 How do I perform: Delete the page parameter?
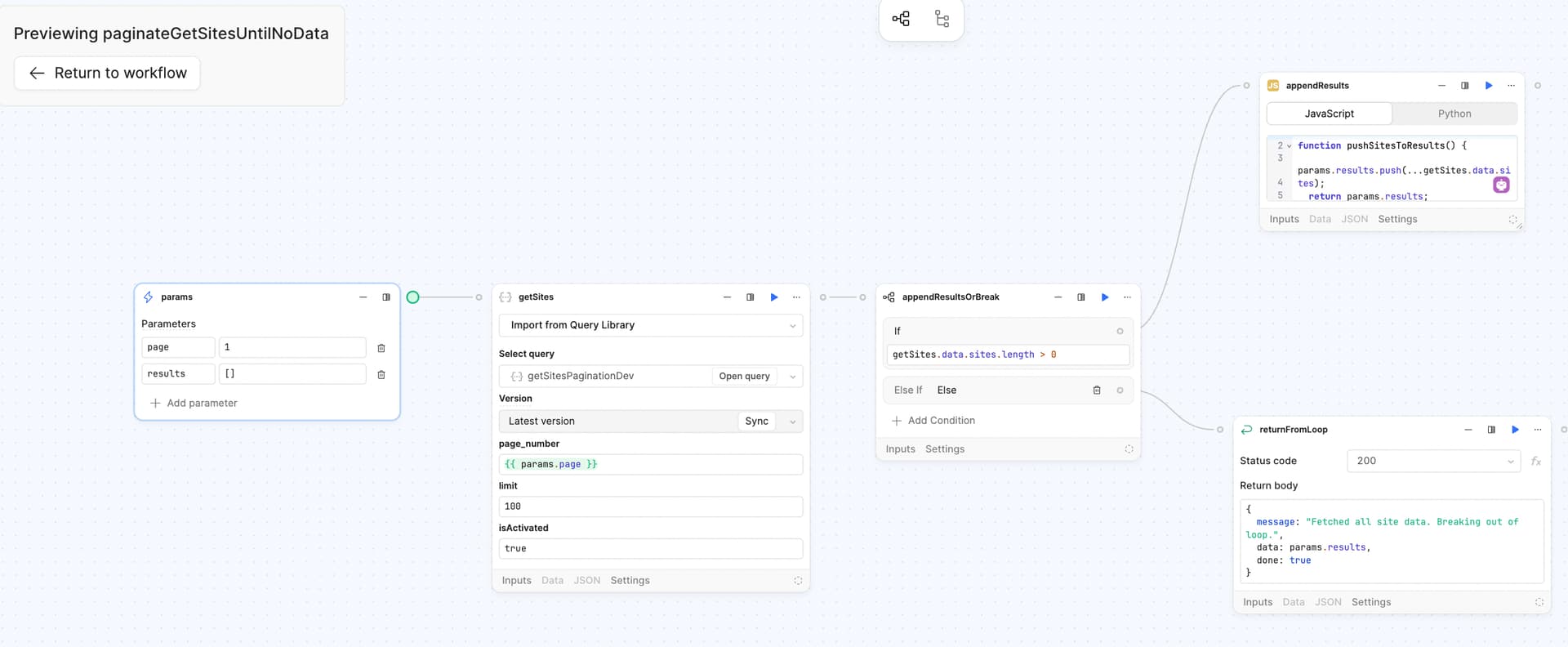point(381,348)
